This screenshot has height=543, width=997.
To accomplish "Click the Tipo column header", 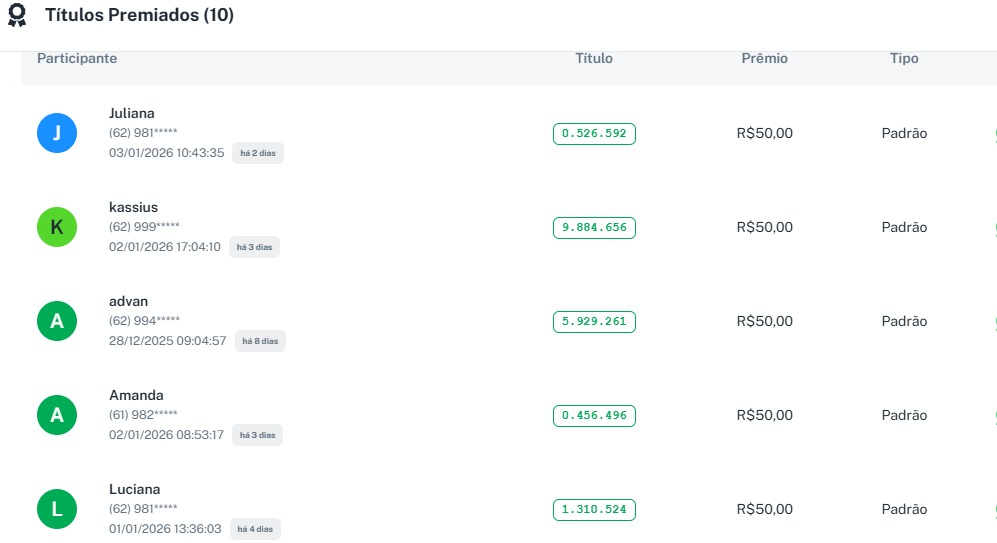I will [x=904, y=59].
